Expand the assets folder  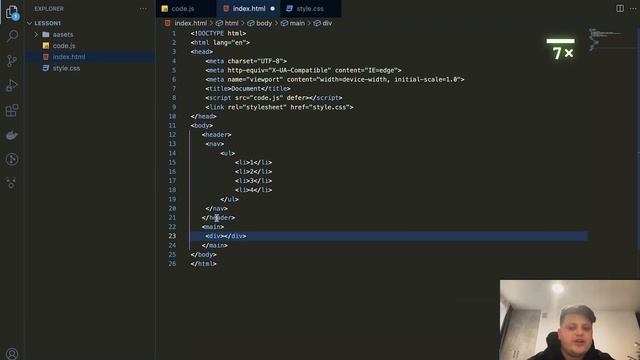point(36,35)
